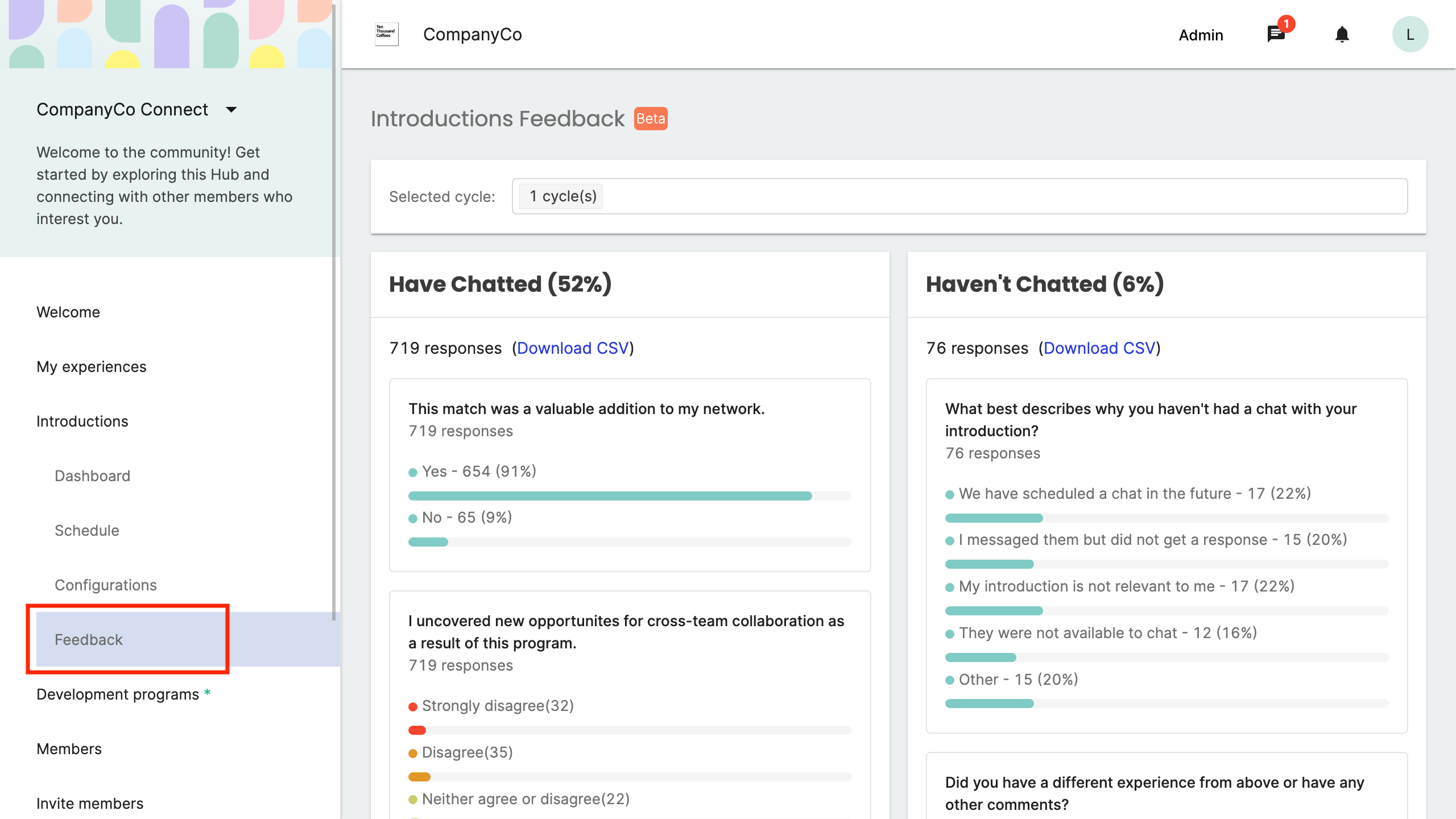Open the notifications bell

(x=1342, y=35)
